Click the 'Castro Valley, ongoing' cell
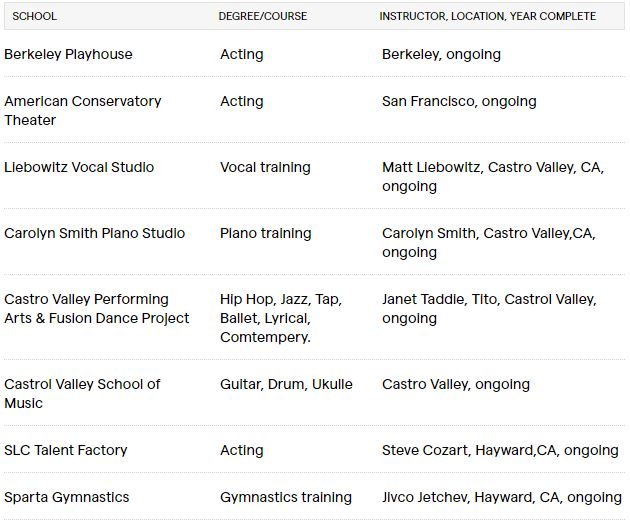This screenshot has width=630, height=524. (x=456, y=384)
